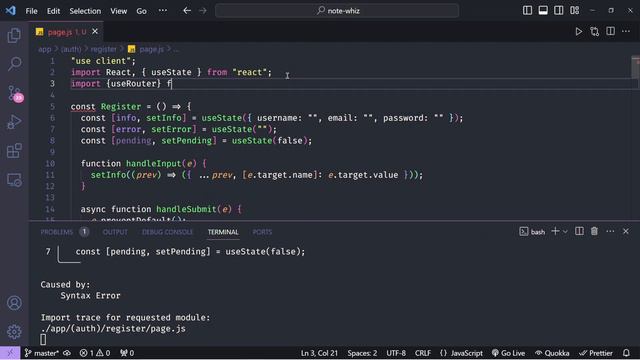
Task: Open the Manage settings gear
Action: pos(14,331)
